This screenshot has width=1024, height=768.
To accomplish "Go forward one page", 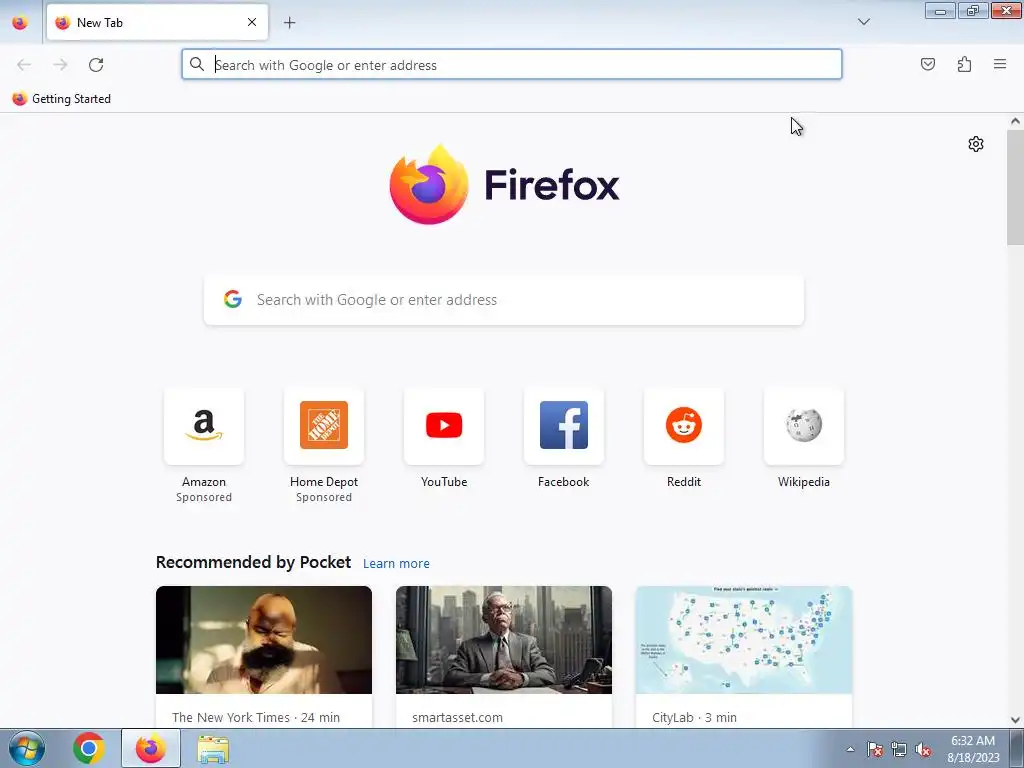I will point(60,65).
